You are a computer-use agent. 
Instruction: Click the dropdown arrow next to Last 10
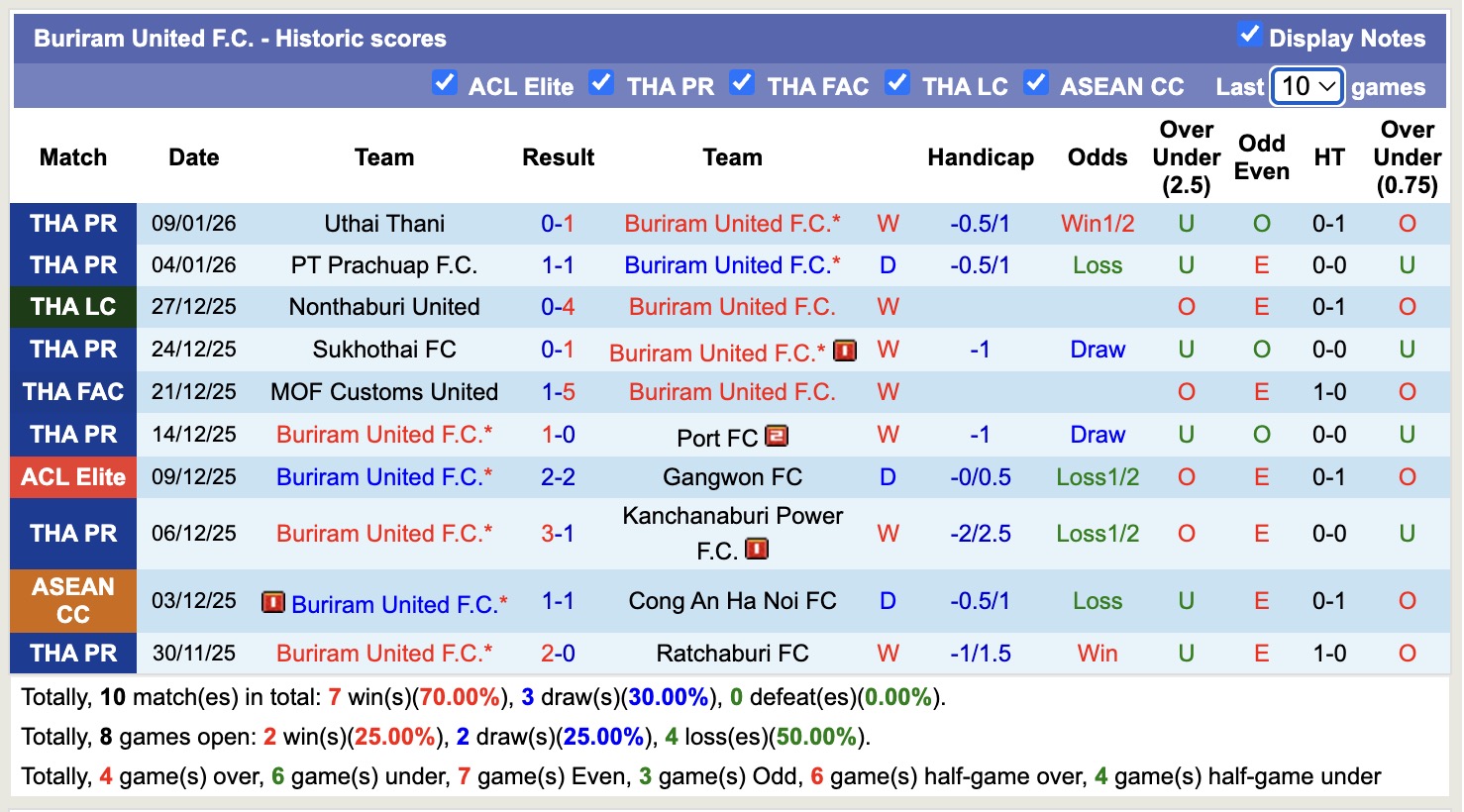[1327, 86]
